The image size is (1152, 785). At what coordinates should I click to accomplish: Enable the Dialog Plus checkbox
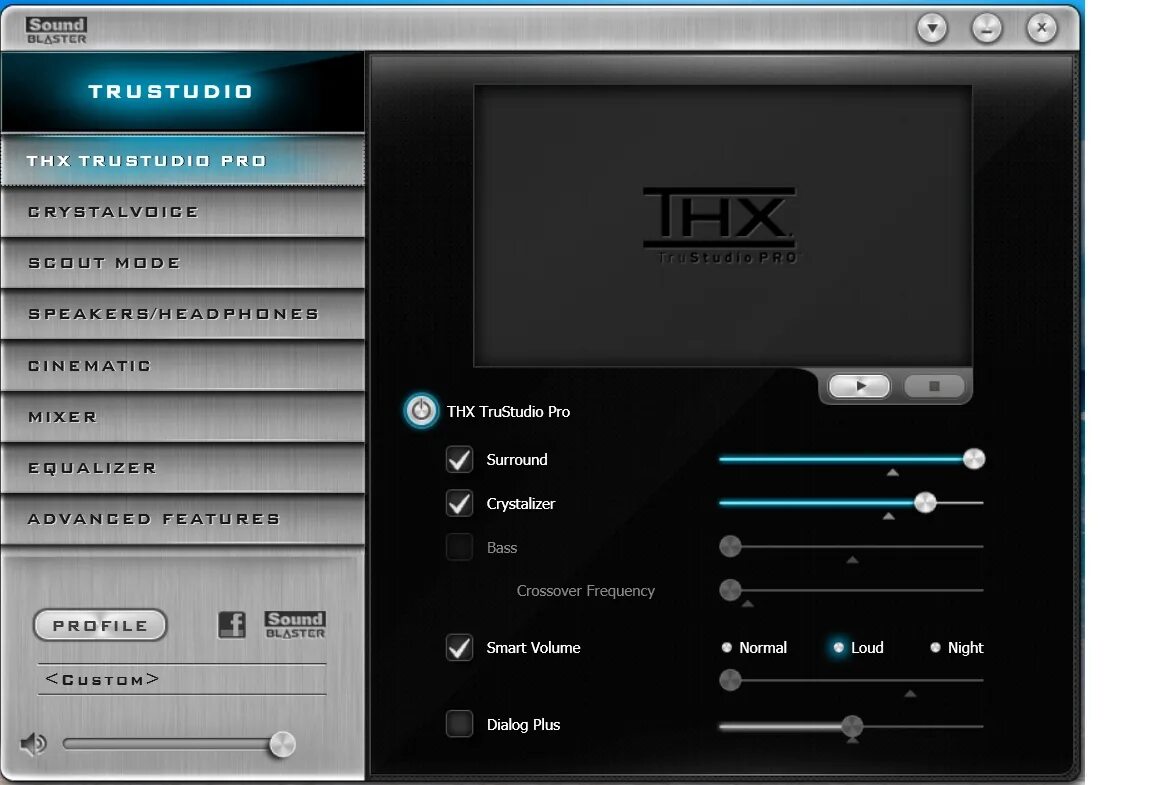460,724
